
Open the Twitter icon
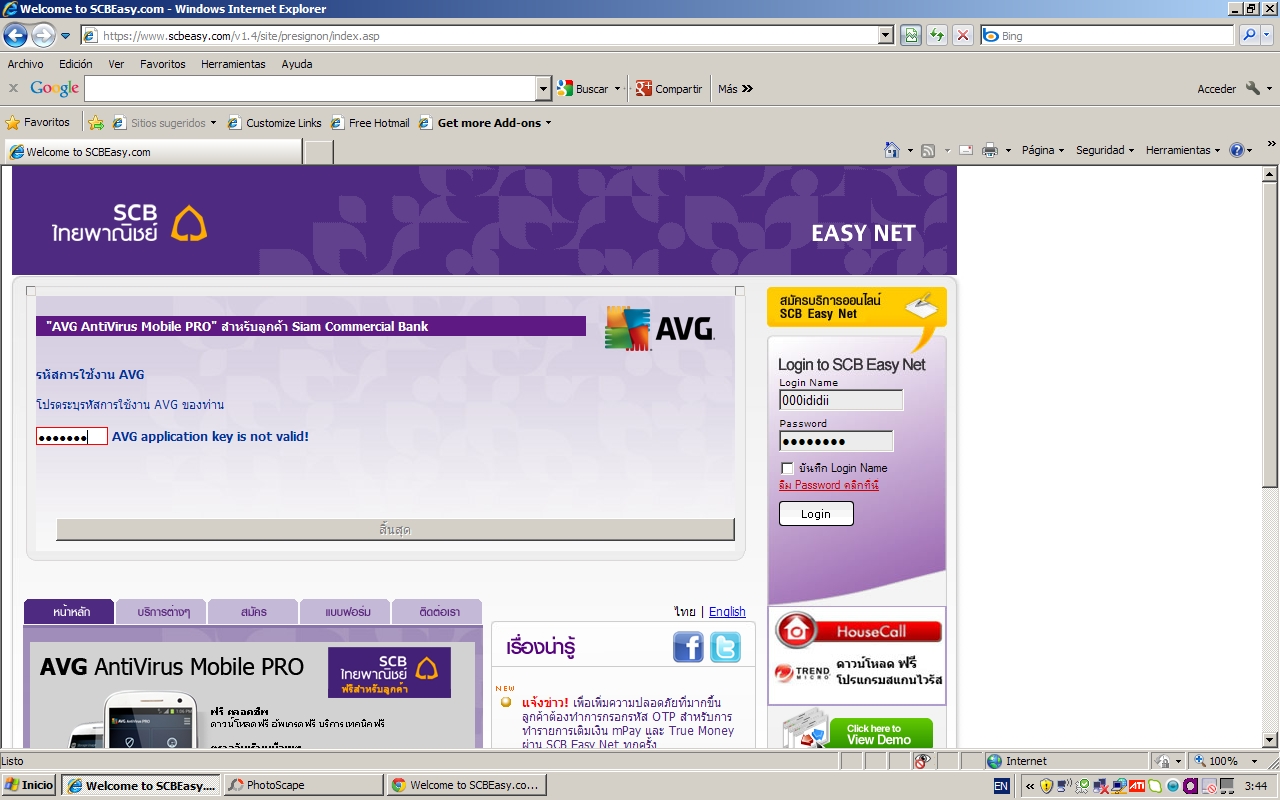point(725,647)
